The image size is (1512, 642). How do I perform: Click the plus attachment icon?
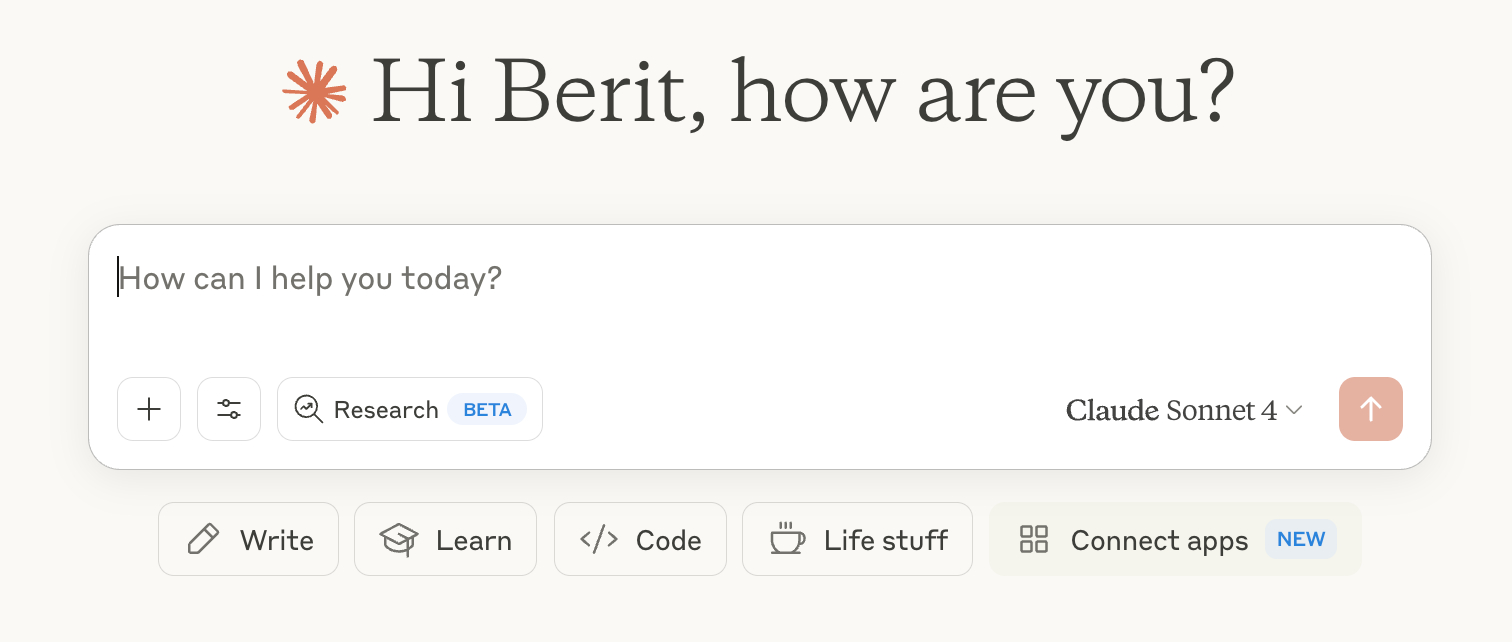[x=149, y=409]
